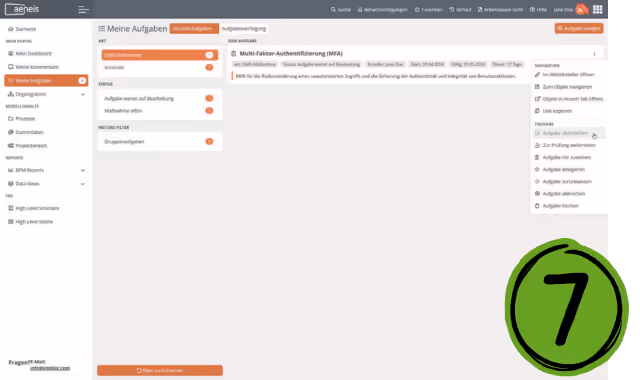Open Verlauf history in top bar
640x380 pixels.
460,9
